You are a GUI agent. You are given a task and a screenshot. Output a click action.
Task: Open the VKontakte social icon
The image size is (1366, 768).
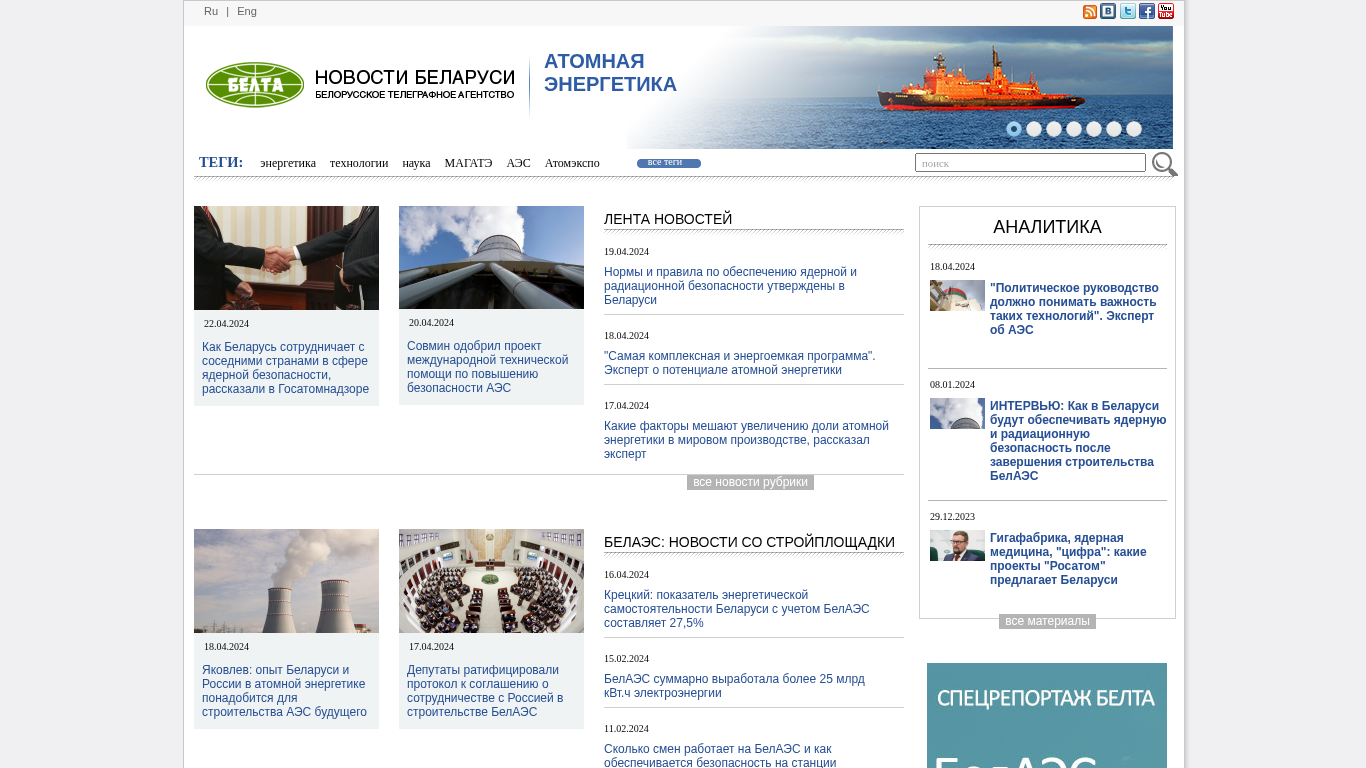click(1108, 12)
